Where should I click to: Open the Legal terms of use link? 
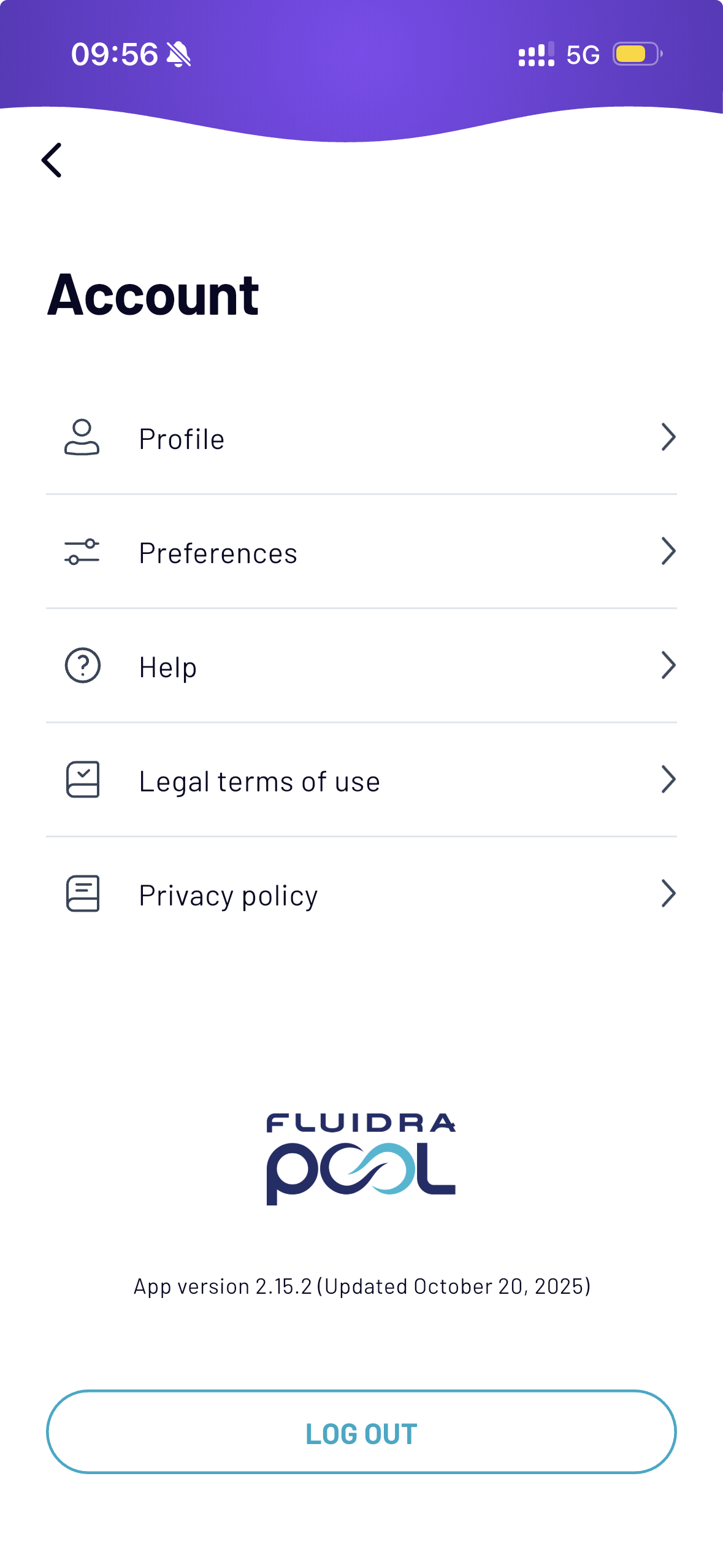point(259,782)
